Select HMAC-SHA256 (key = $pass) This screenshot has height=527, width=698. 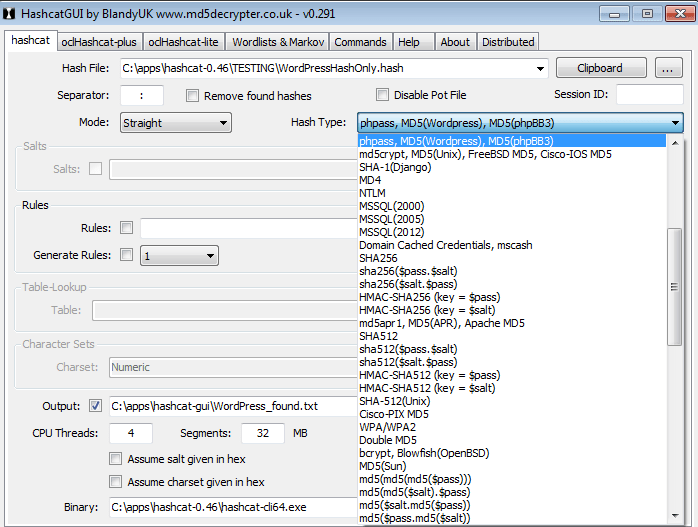(512, 297)
